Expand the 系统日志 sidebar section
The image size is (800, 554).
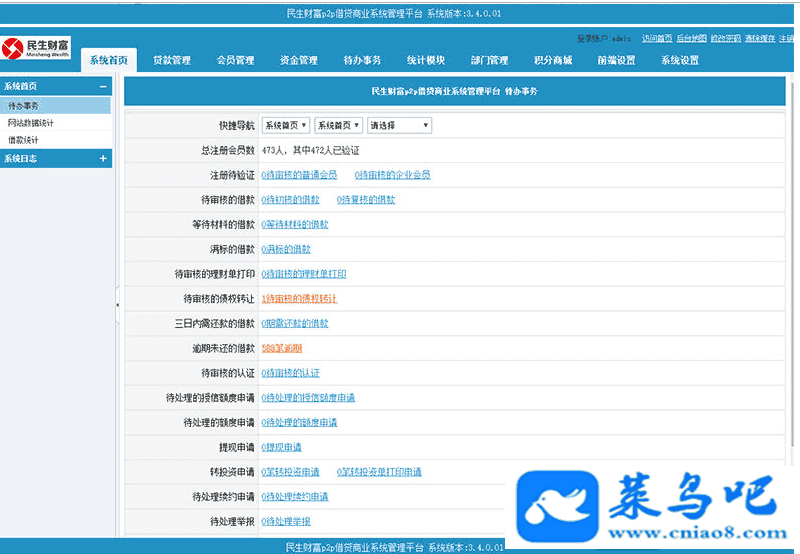(103, 158)
